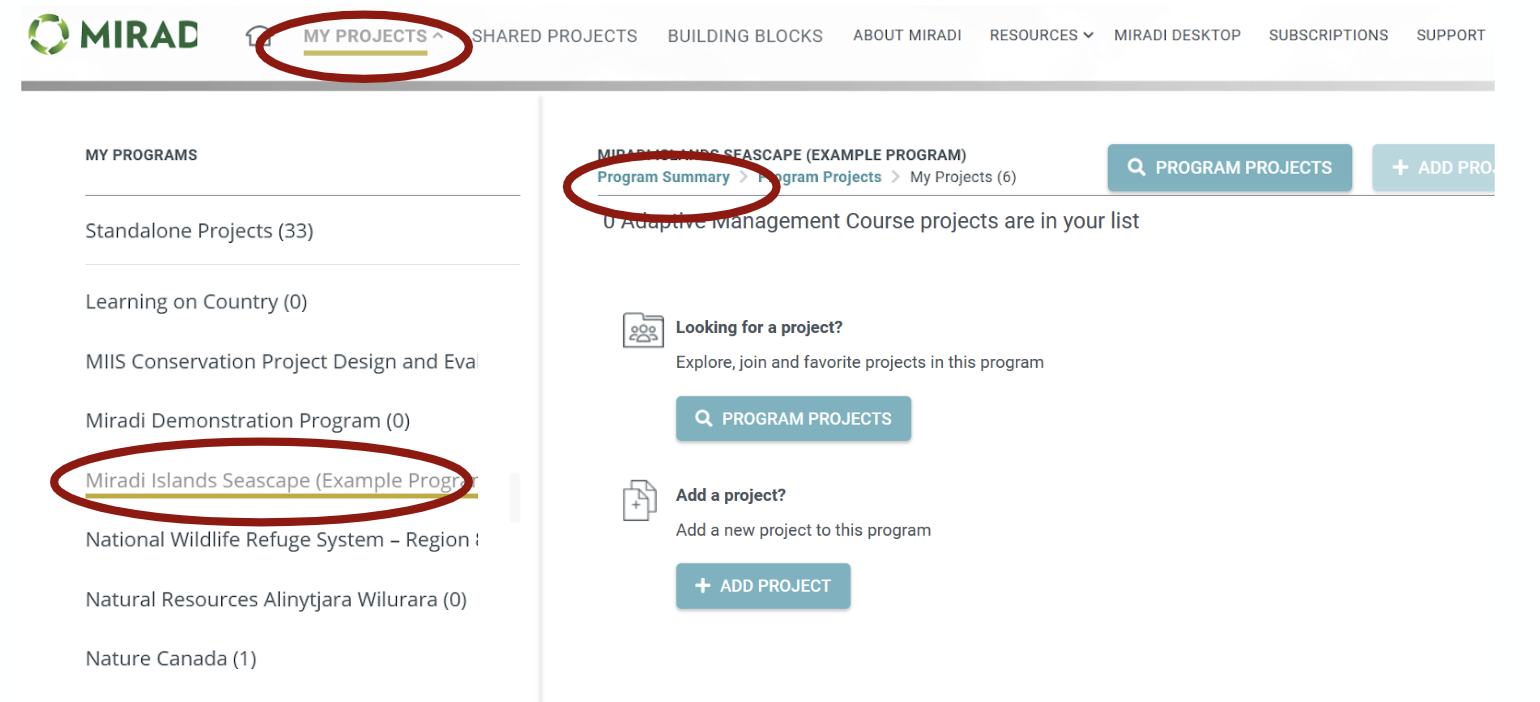Click Program Projects breadcrumb link
The width and height of the screenshot is (1540, 702).
[822, 177]
